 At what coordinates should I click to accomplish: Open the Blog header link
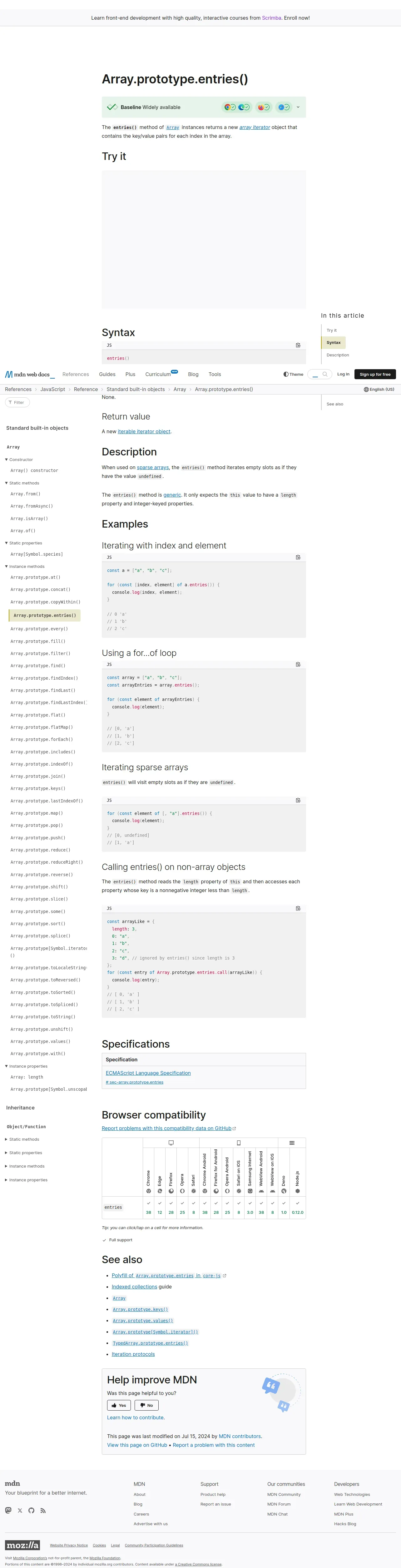pos(193,374)
